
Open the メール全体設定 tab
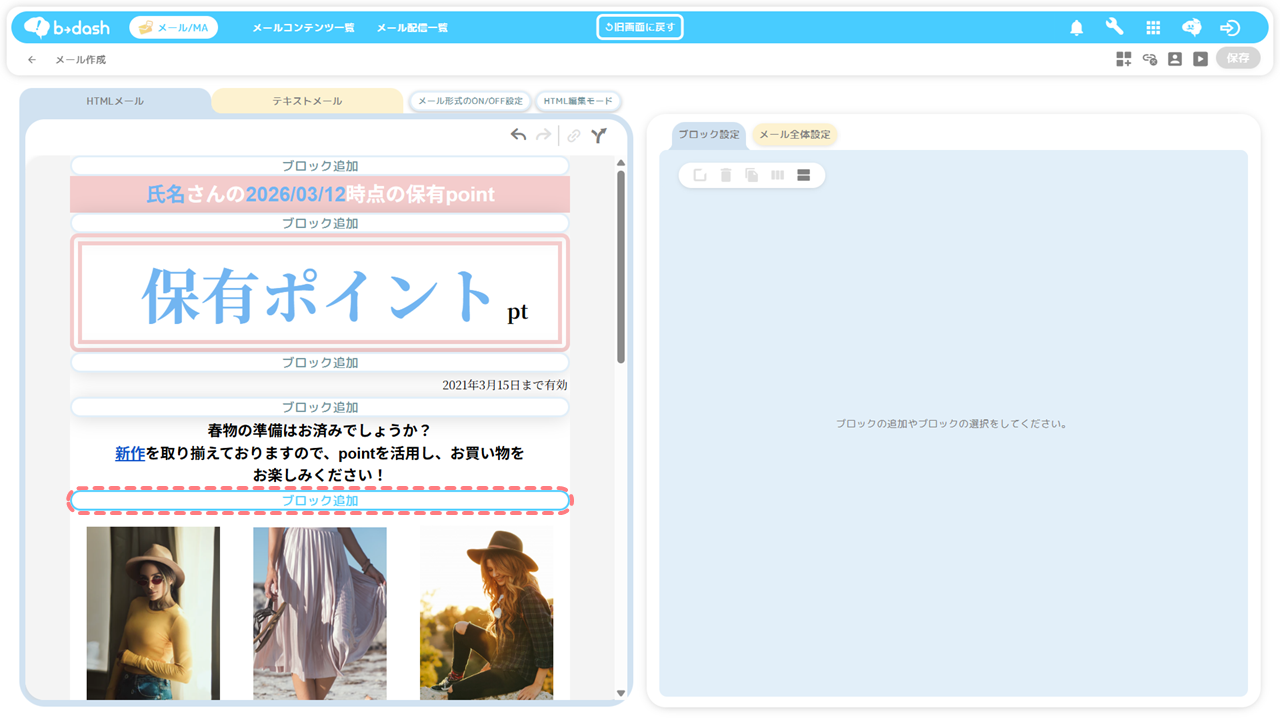794,135
